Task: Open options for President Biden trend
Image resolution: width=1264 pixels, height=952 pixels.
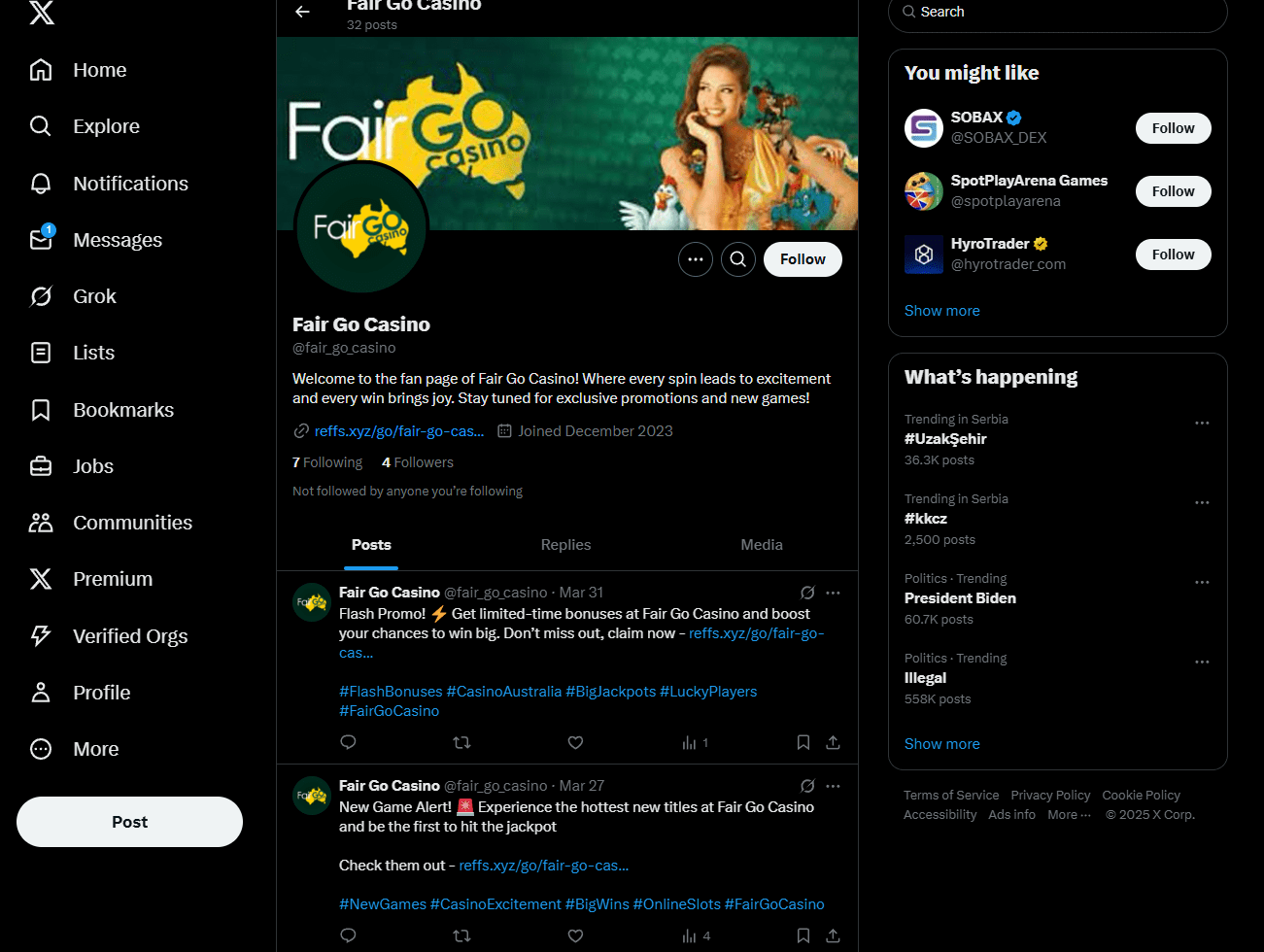Action: pos(1202,583)
